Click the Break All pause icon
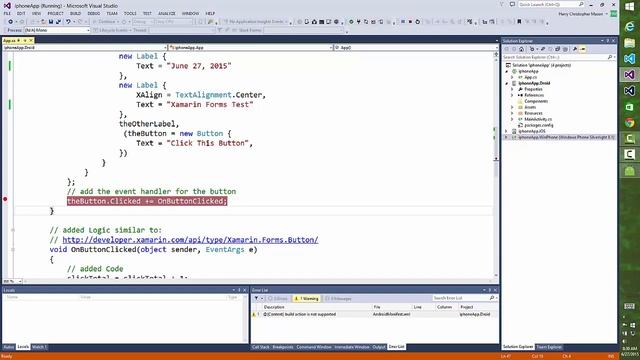This screenshot has width=640, height=360. tap(403, 22)
